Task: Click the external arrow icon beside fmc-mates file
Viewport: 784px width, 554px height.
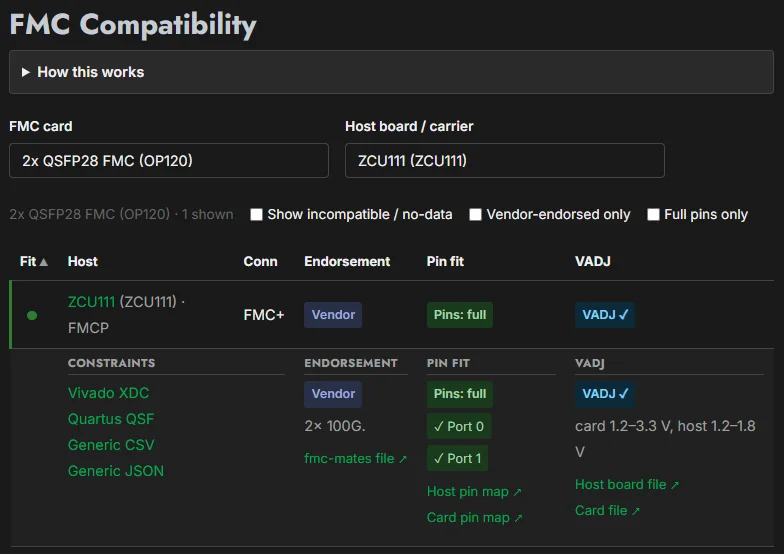Action: click(x=402, y=459)
